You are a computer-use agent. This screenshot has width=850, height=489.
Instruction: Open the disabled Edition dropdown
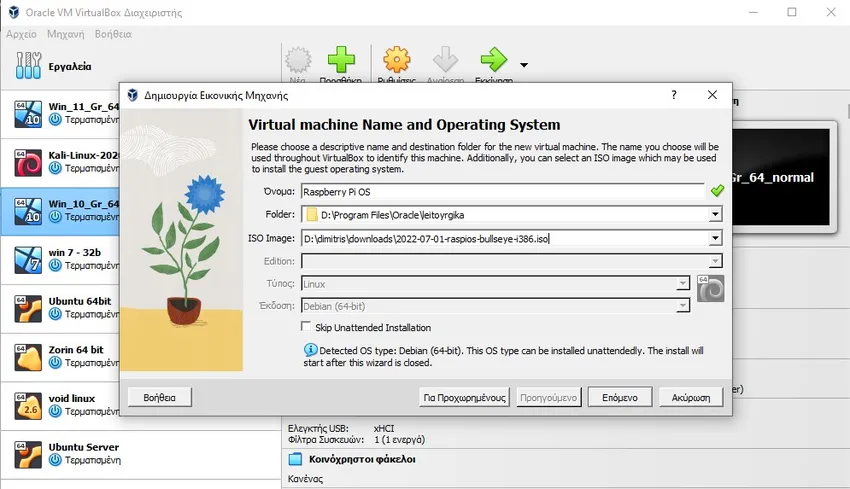716,261
